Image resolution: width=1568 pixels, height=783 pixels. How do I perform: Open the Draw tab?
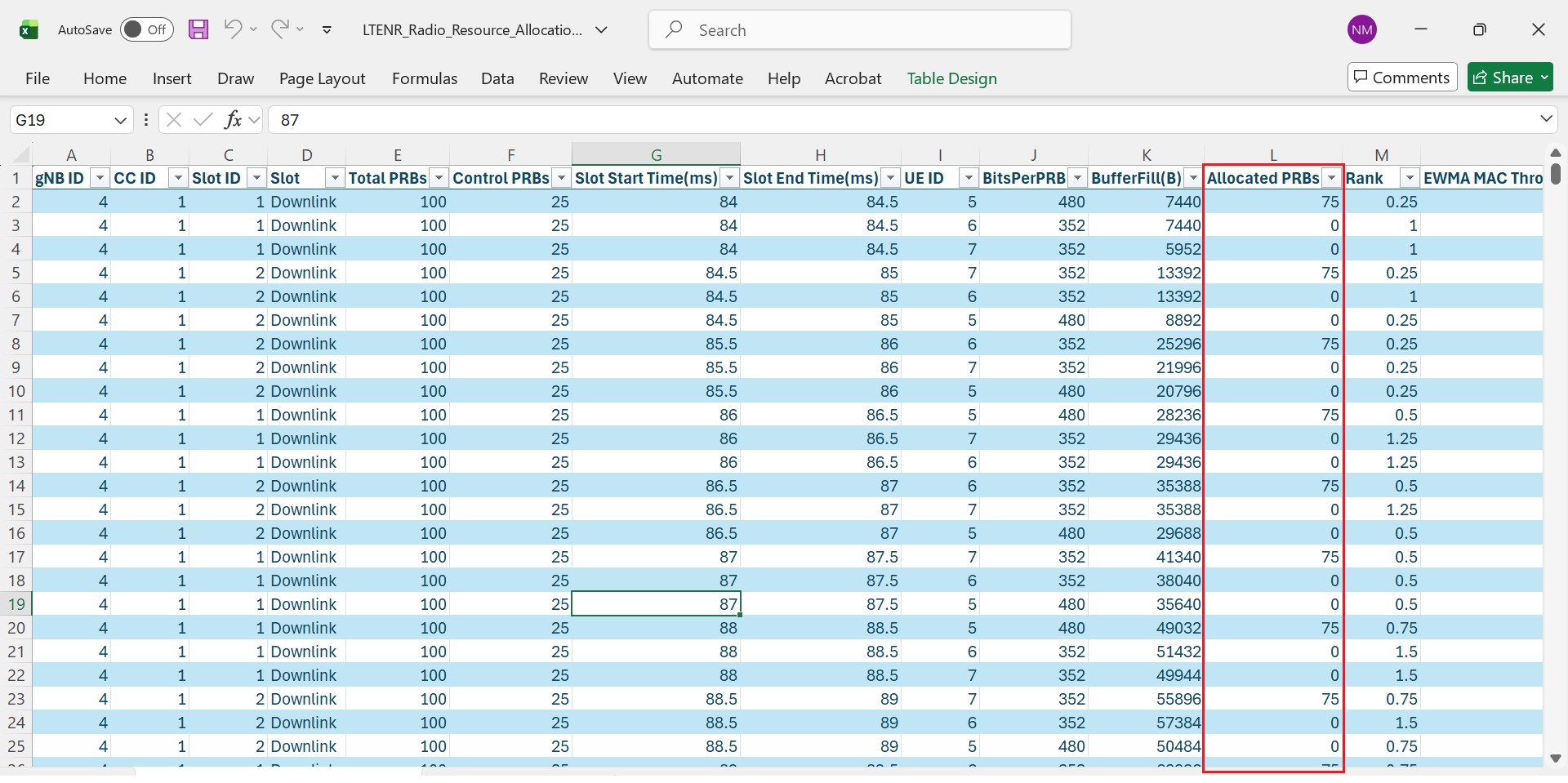click(x=235, y=78)
